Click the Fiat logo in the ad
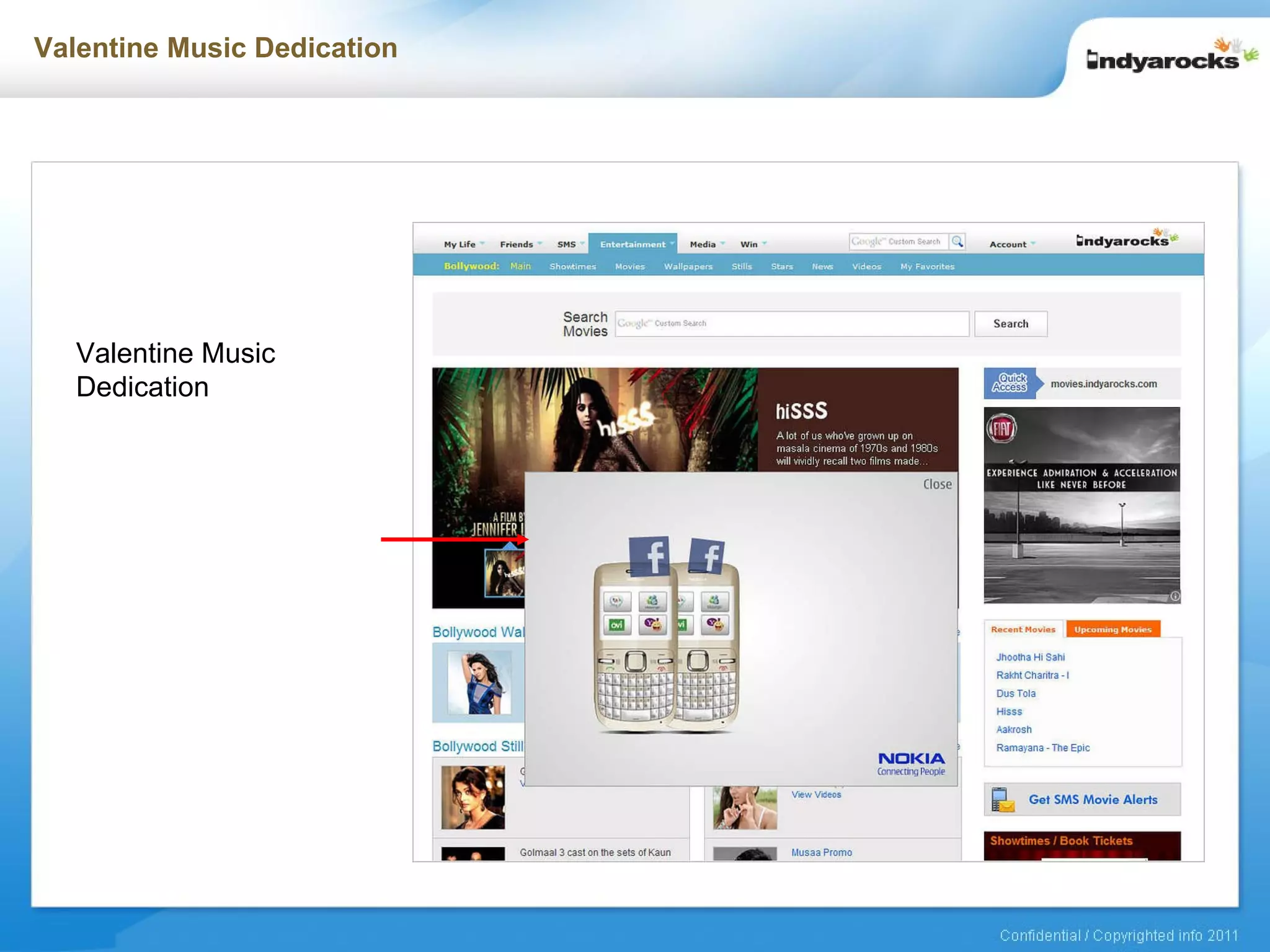The height and width of the screenshot is (952, 1270). (x=1001, y=428)
